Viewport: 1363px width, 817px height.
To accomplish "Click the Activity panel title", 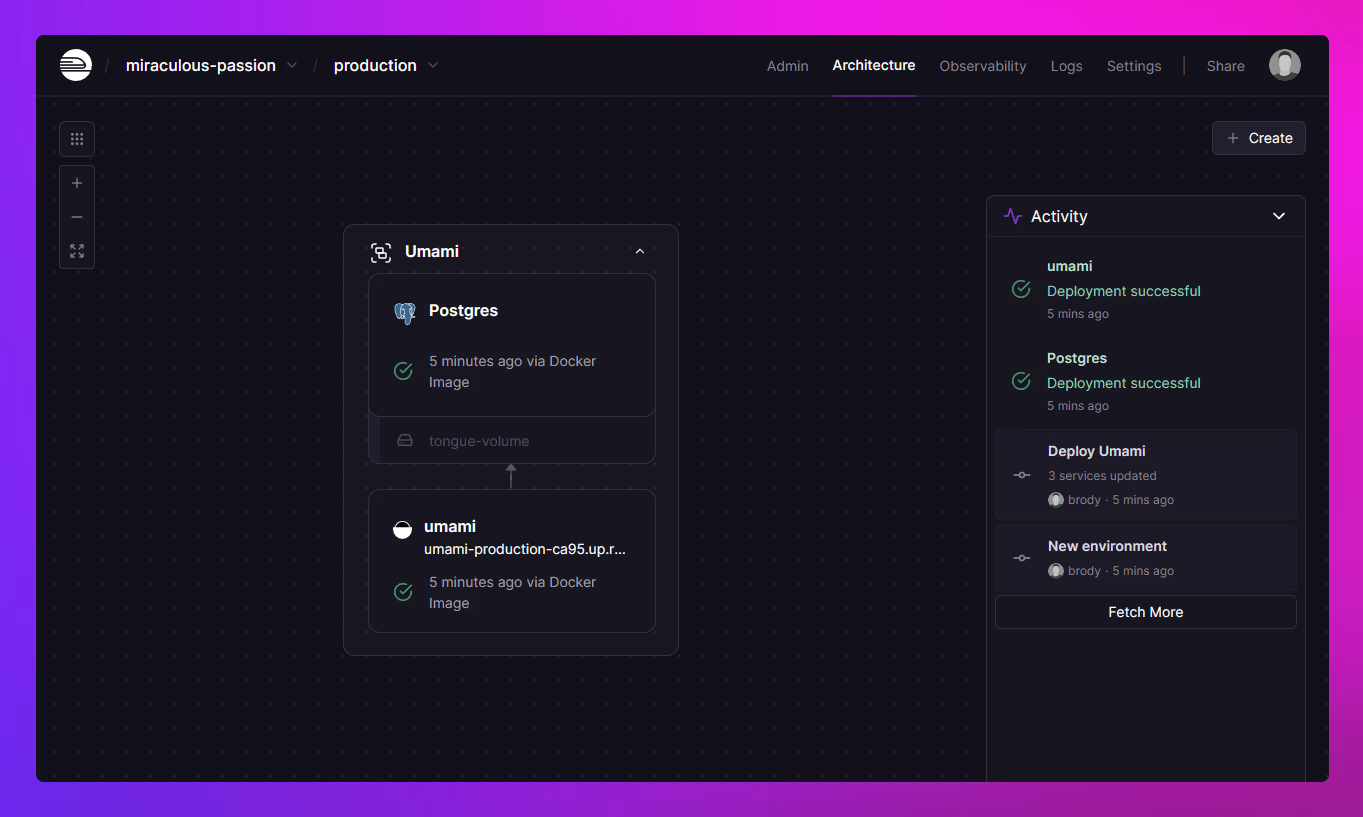I will pyautogui.click(x=1059, y=216).
